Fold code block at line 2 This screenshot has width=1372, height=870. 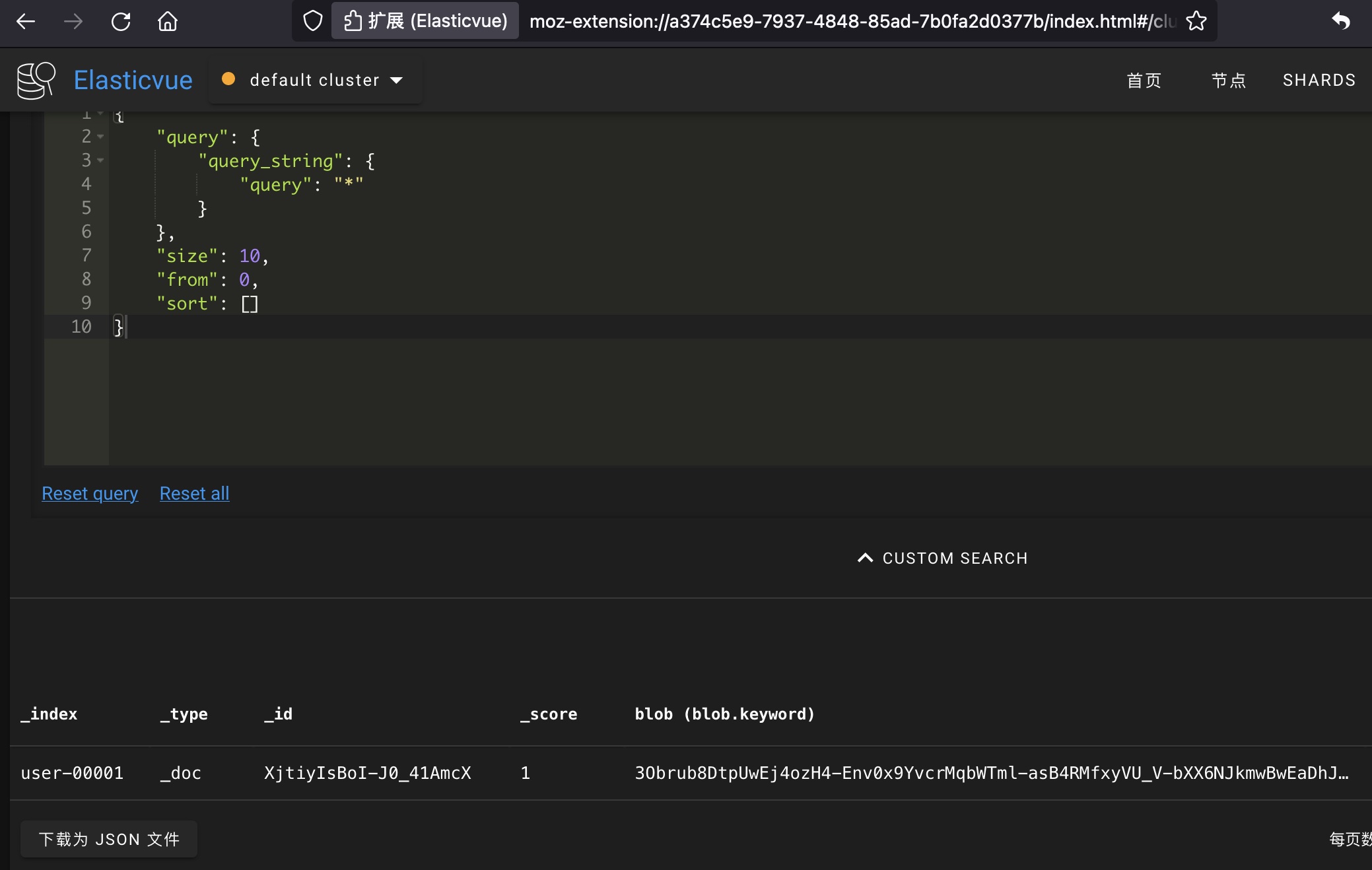(100, 137)
